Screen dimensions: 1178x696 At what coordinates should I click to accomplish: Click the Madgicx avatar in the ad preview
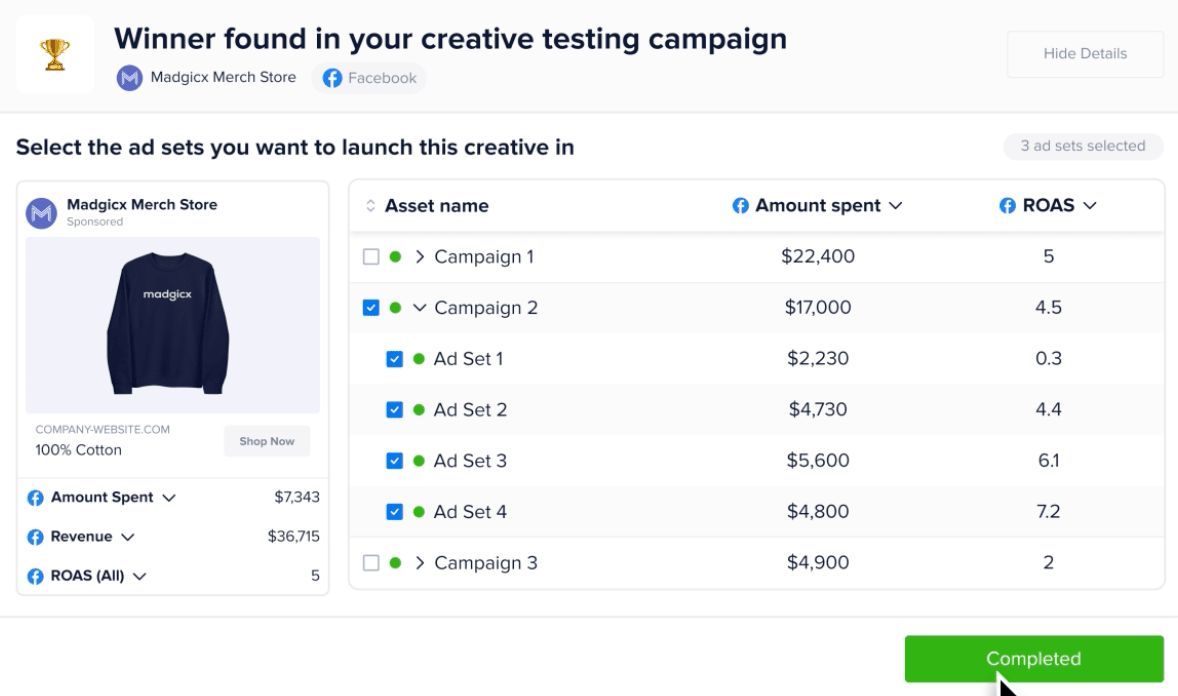pyautogui.click(x=41, y=212)
